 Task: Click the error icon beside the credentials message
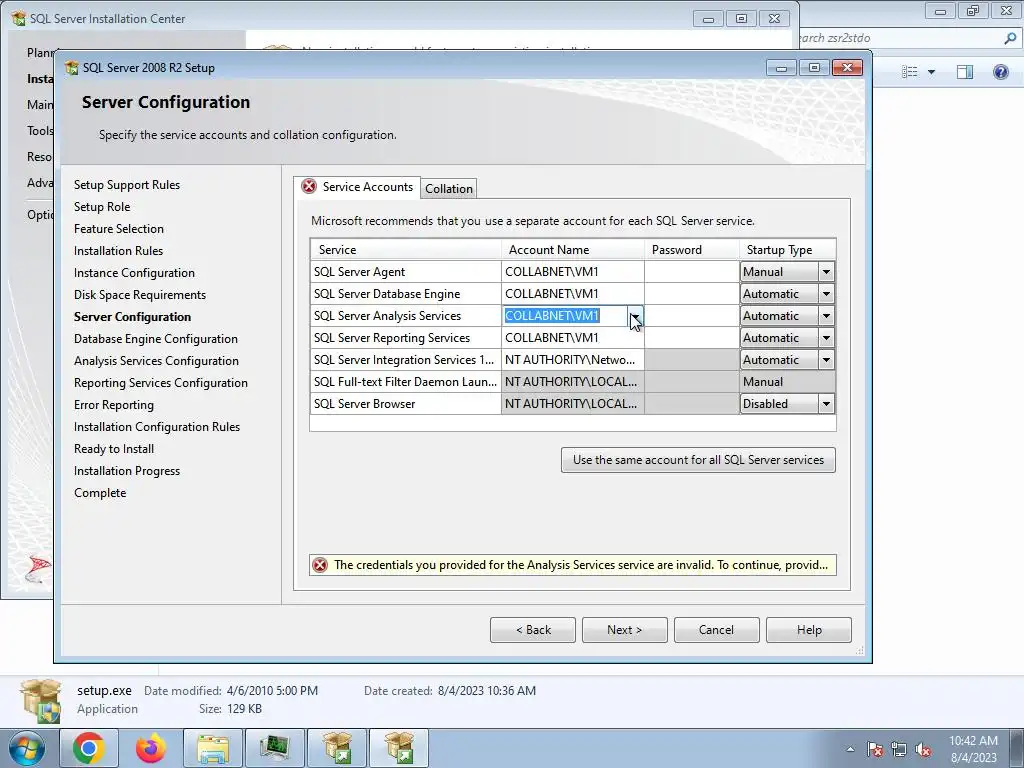click(320, 565)
